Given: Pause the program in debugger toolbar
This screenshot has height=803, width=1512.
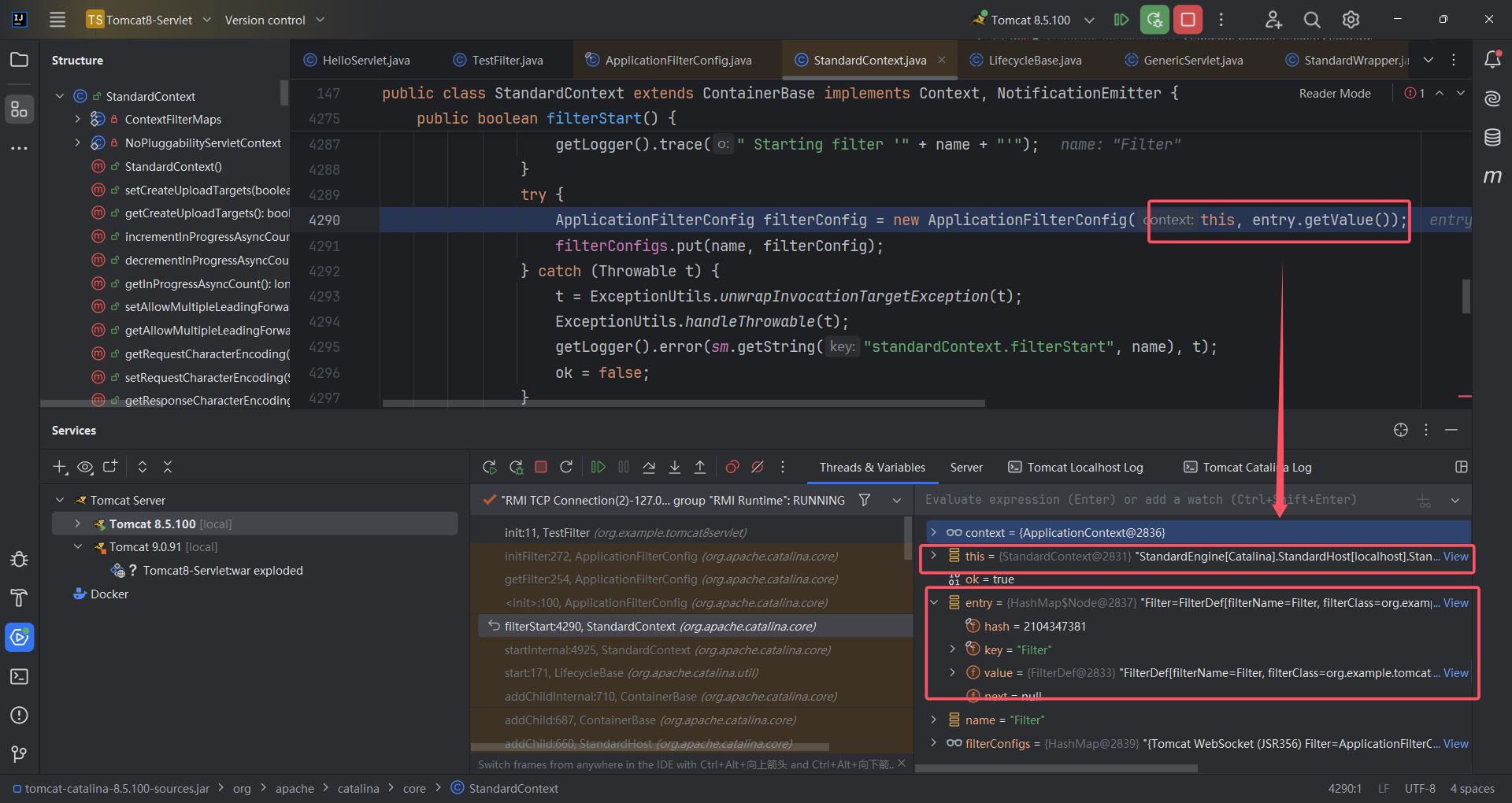Looking at the screenshot, I should click(624, 467).
